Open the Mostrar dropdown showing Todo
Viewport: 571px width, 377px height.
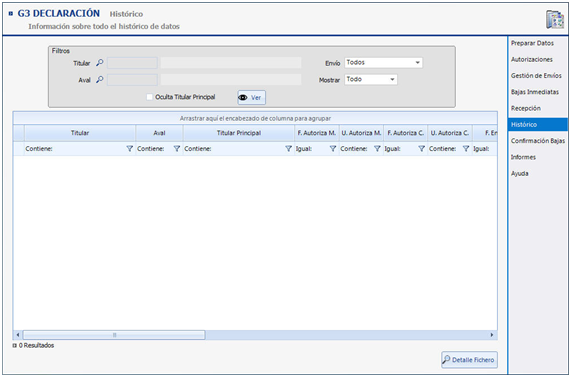pos(371,79)
